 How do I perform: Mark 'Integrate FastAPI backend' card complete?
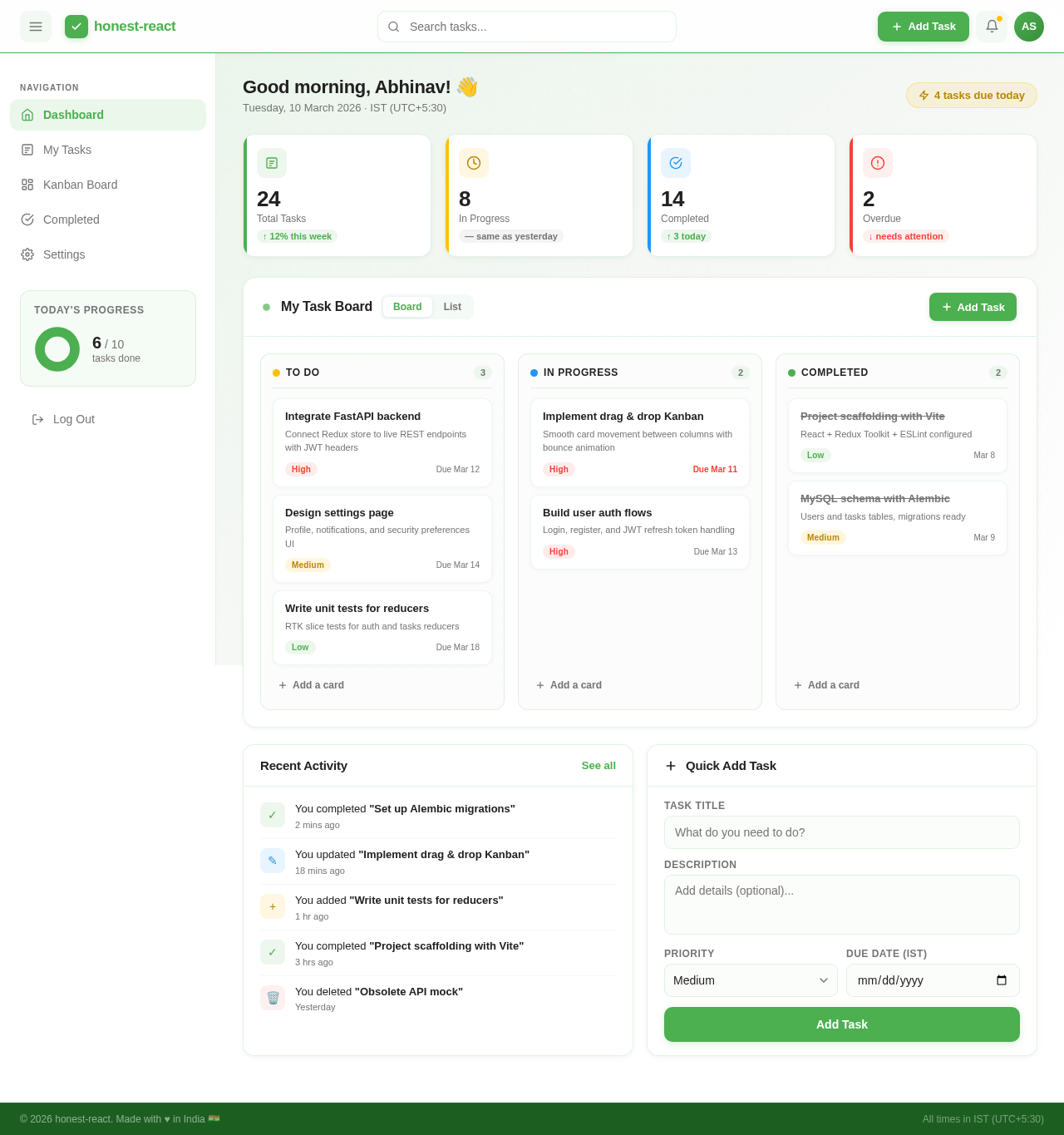tap(382, 442)
